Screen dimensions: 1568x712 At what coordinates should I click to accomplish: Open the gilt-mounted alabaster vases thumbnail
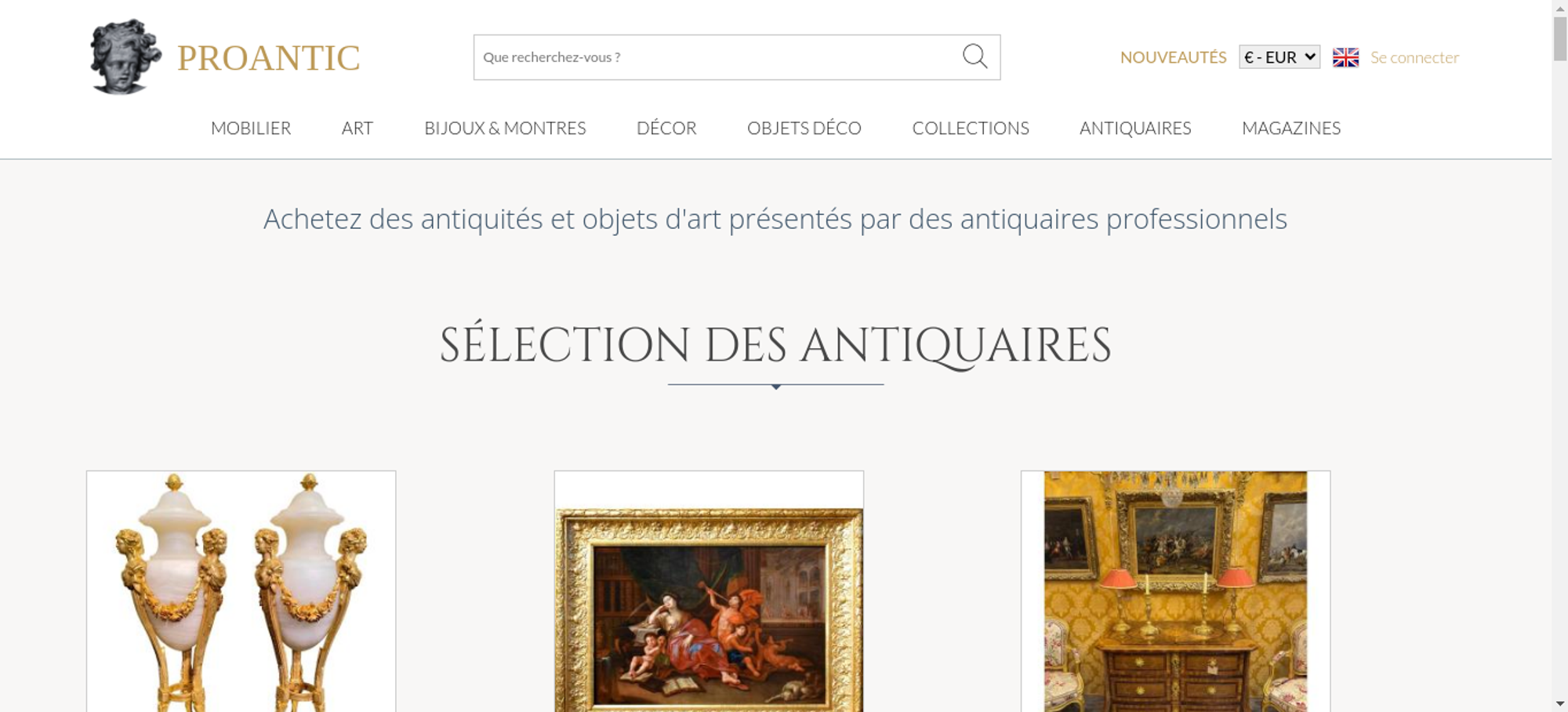point(241,591)
